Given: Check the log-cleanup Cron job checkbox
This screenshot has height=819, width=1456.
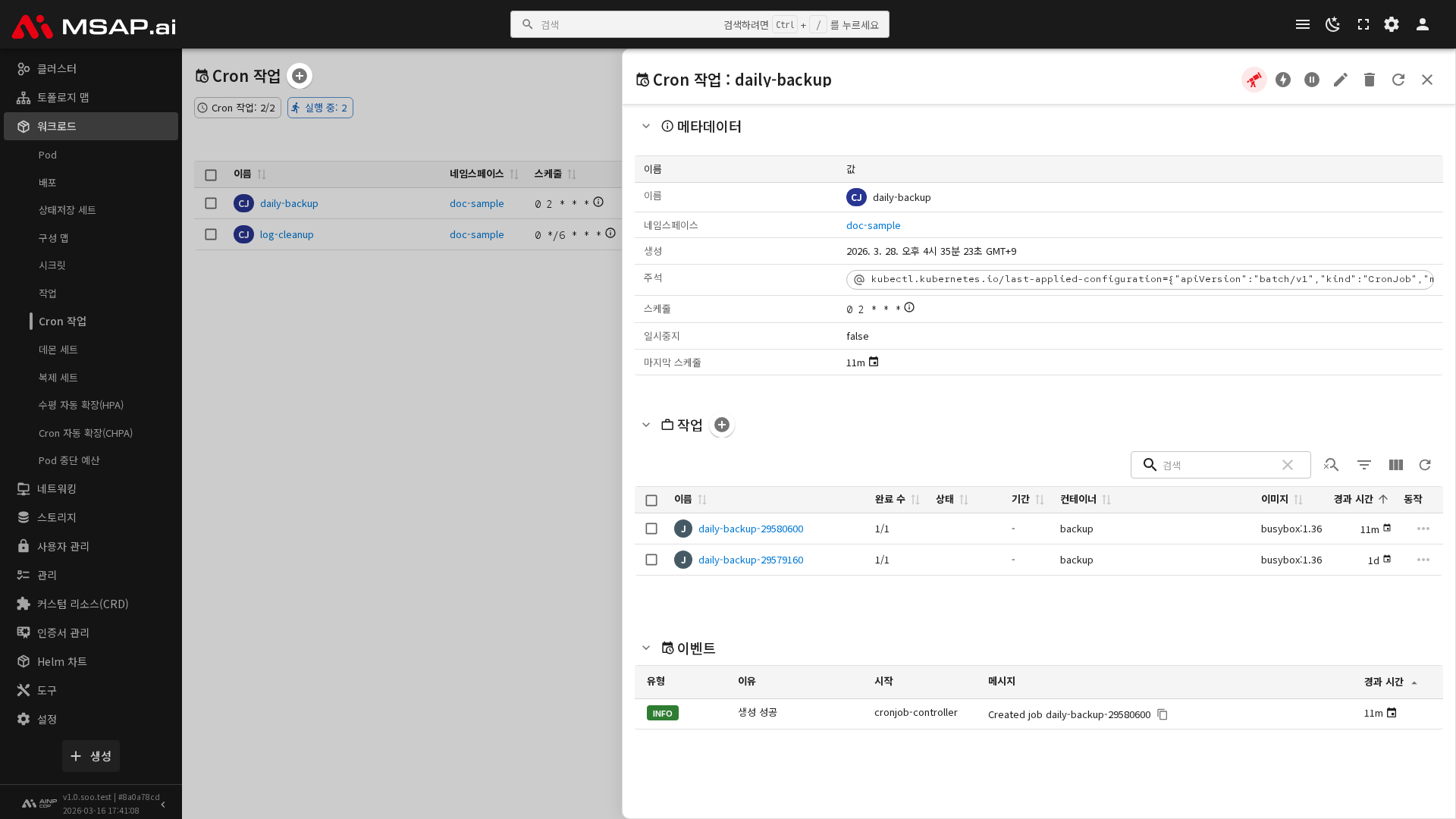Looking at the screenshot, I should point(211,234).
